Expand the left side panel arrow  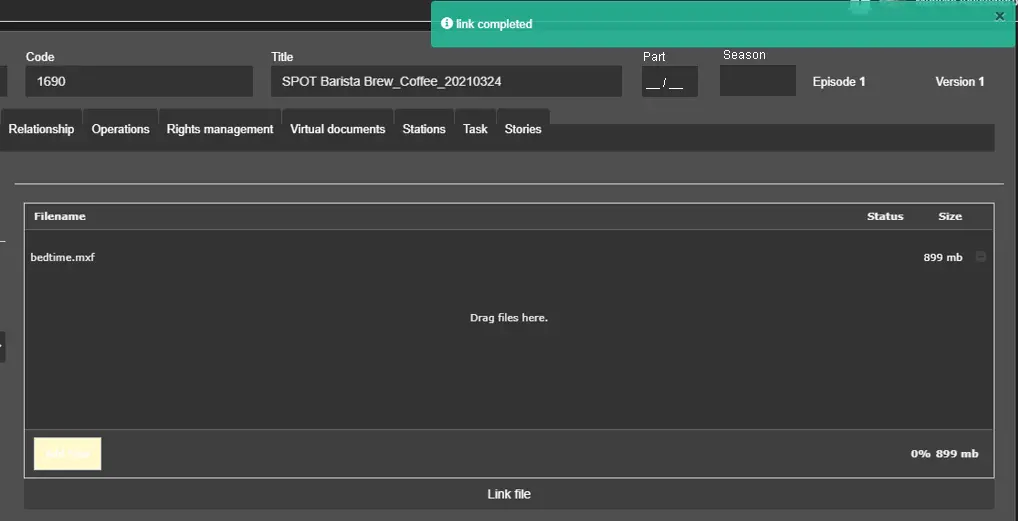[x=2, y=346]
